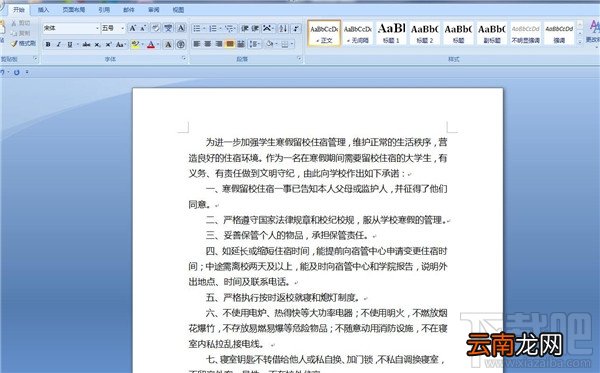Click the font color (red A) icon

pyautogui.click(x=151, y=44)
